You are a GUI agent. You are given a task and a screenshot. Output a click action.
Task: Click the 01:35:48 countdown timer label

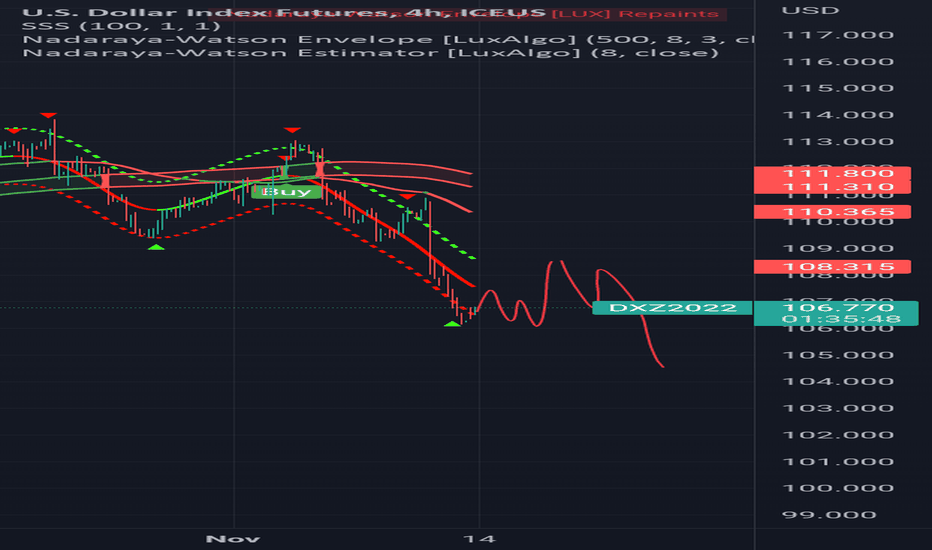842,319
